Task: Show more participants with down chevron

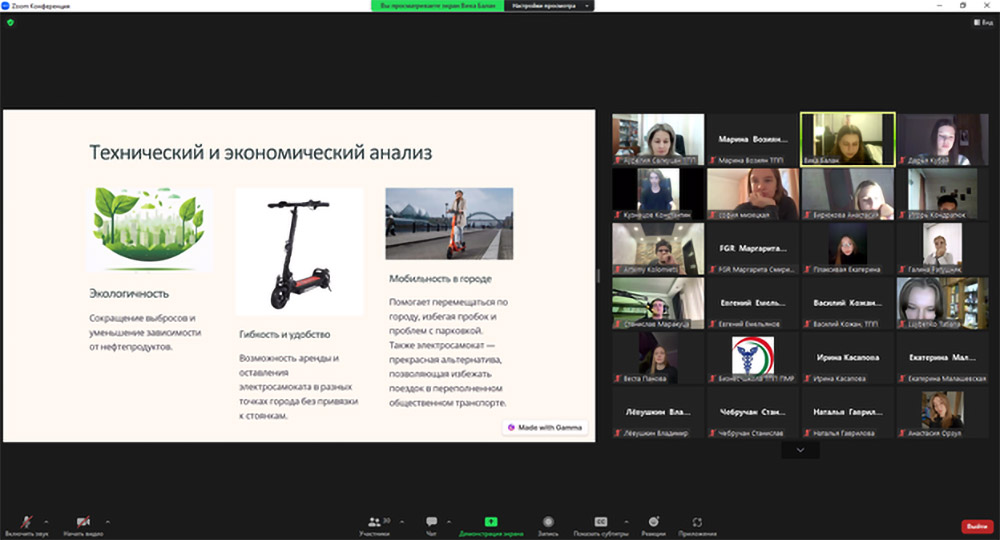Action: [800, 451]
